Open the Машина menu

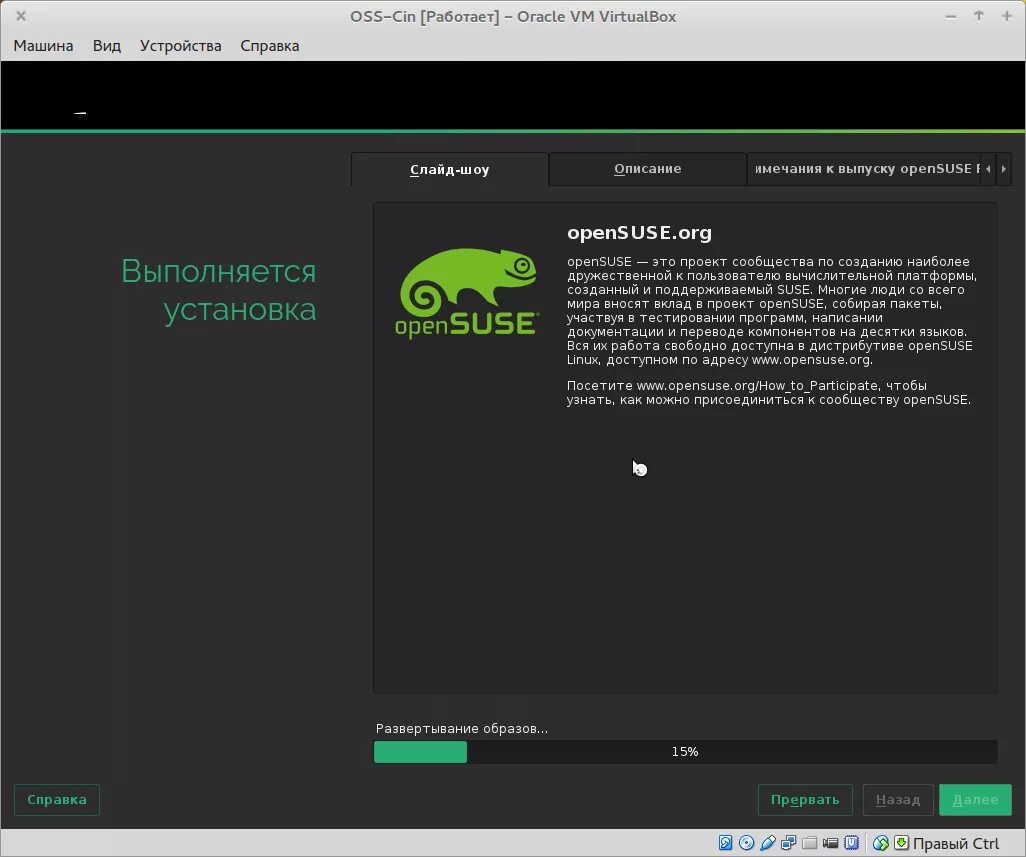(x=43, y=46)
